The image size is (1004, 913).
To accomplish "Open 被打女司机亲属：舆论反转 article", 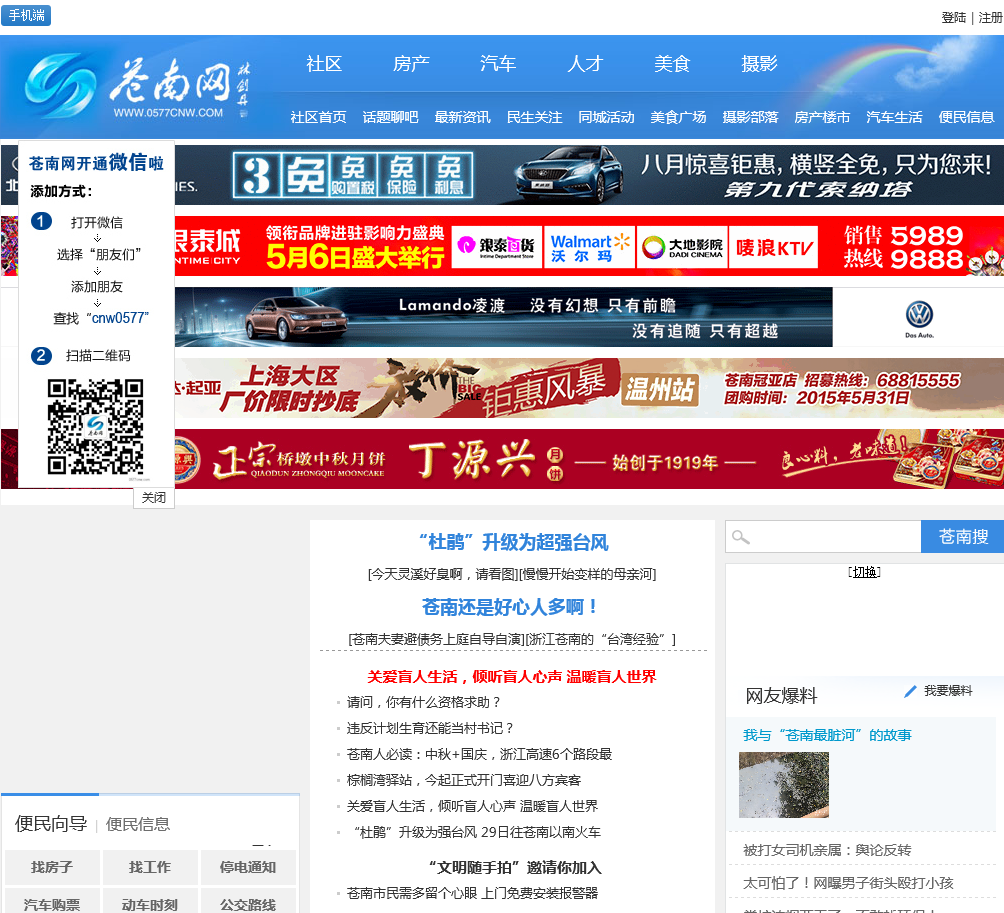I will pos(827,850).
